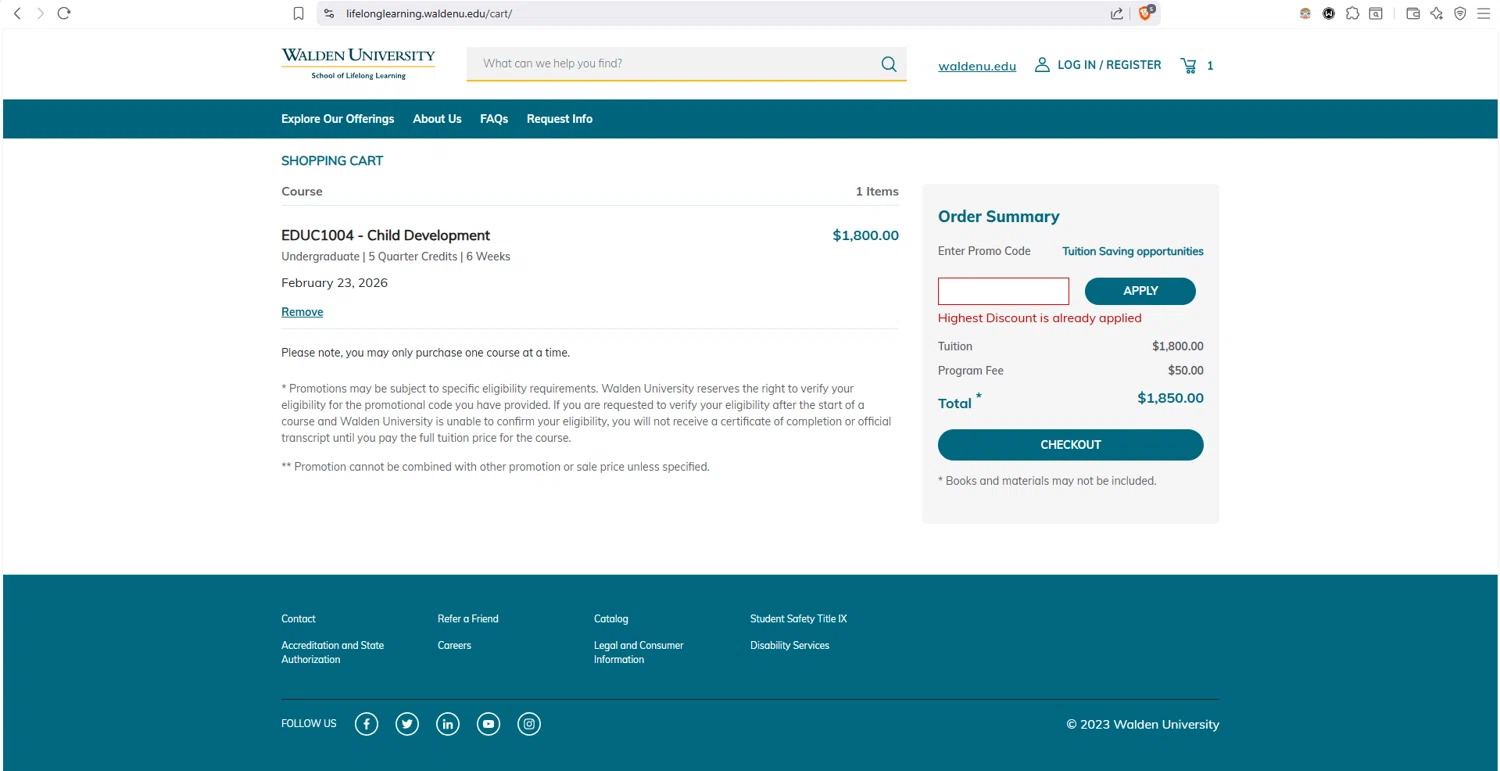Click the 'SHOPPING CART' heading
Viewport: 1500px width, 771px height.
[332, 160]
